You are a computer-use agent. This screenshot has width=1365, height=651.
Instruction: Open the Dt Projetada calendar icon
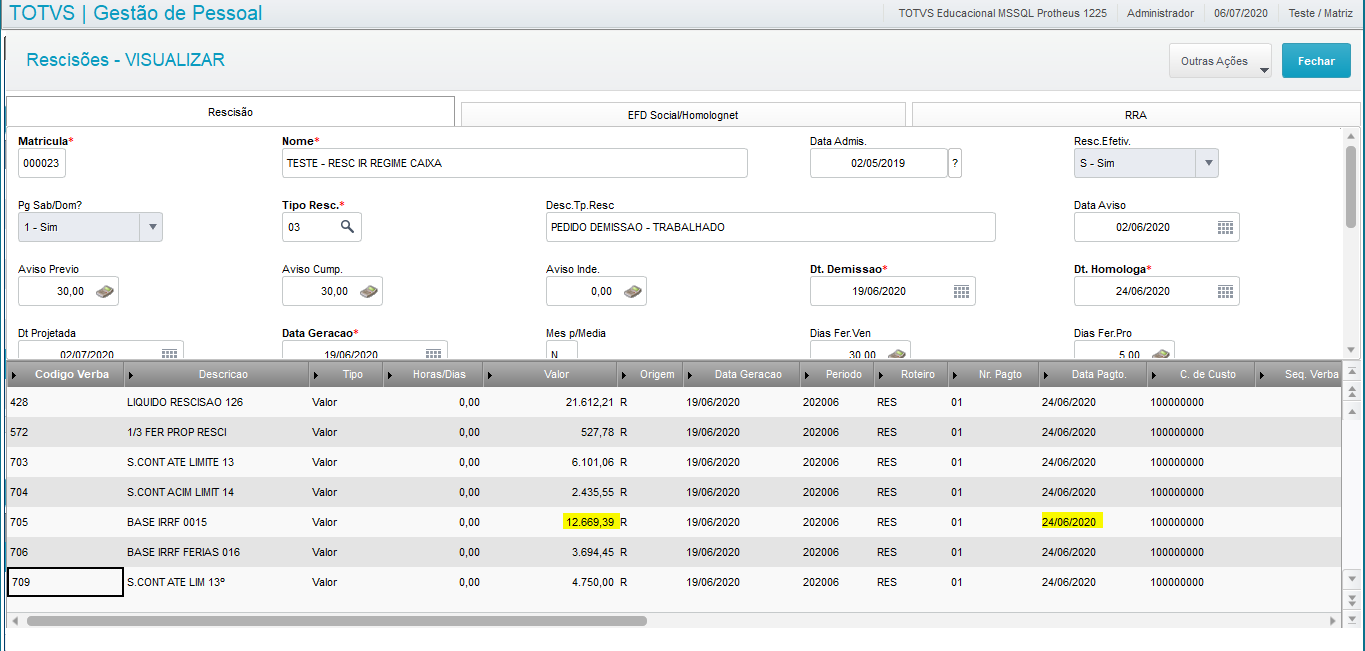169,353
